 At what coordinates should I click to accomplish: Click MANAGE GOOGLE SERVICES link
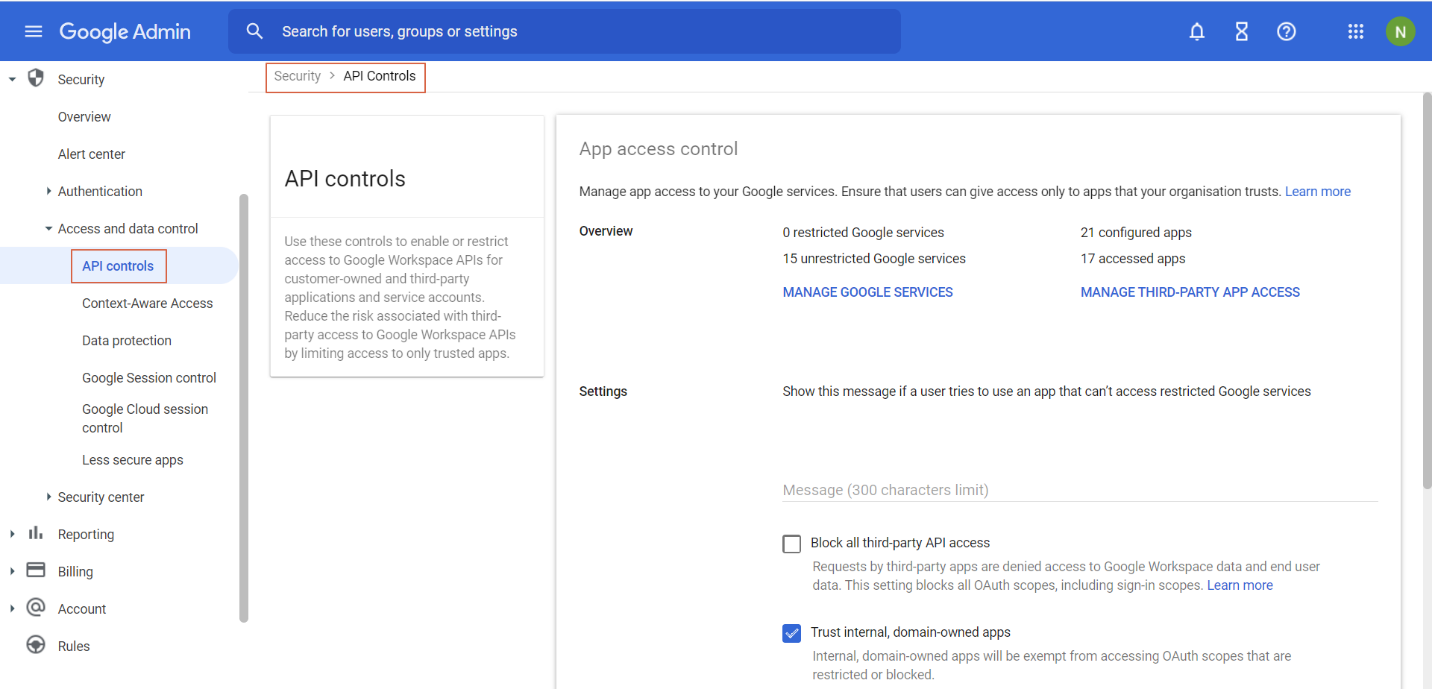867,292
